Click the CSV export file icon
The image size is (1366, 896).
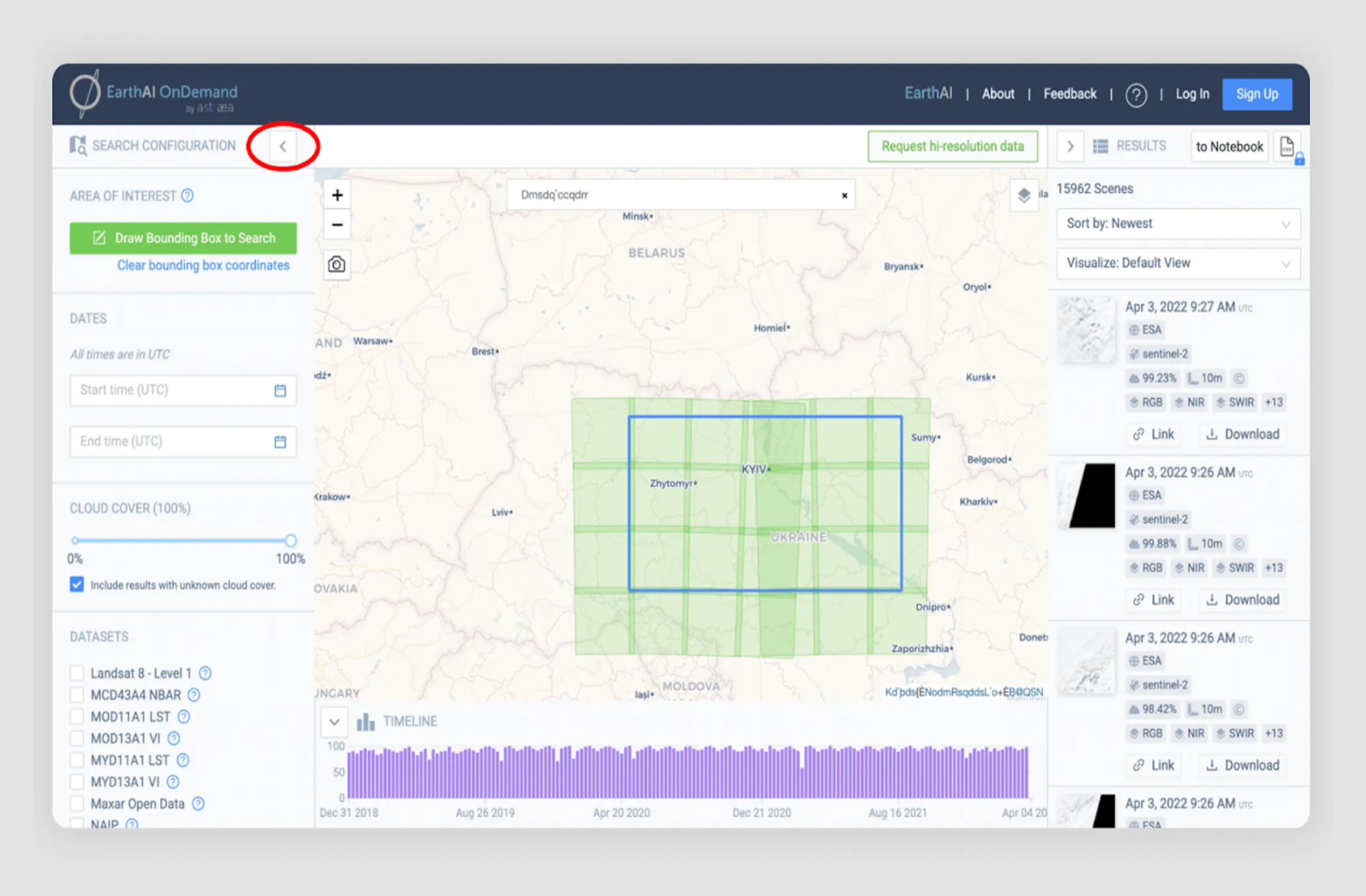(x=1287, y=146)
